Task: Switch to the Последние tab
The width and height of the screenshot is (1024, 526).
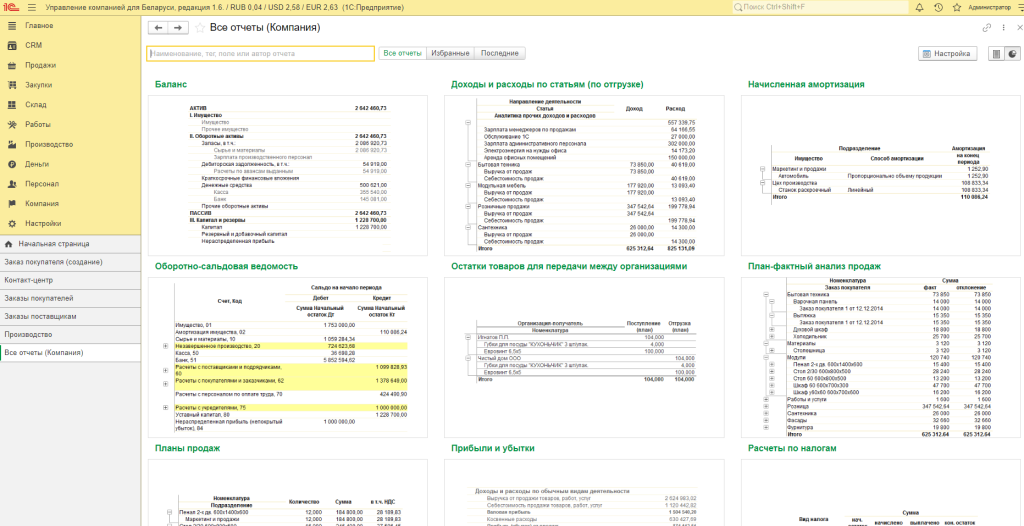Action: [x=500, y=53]
